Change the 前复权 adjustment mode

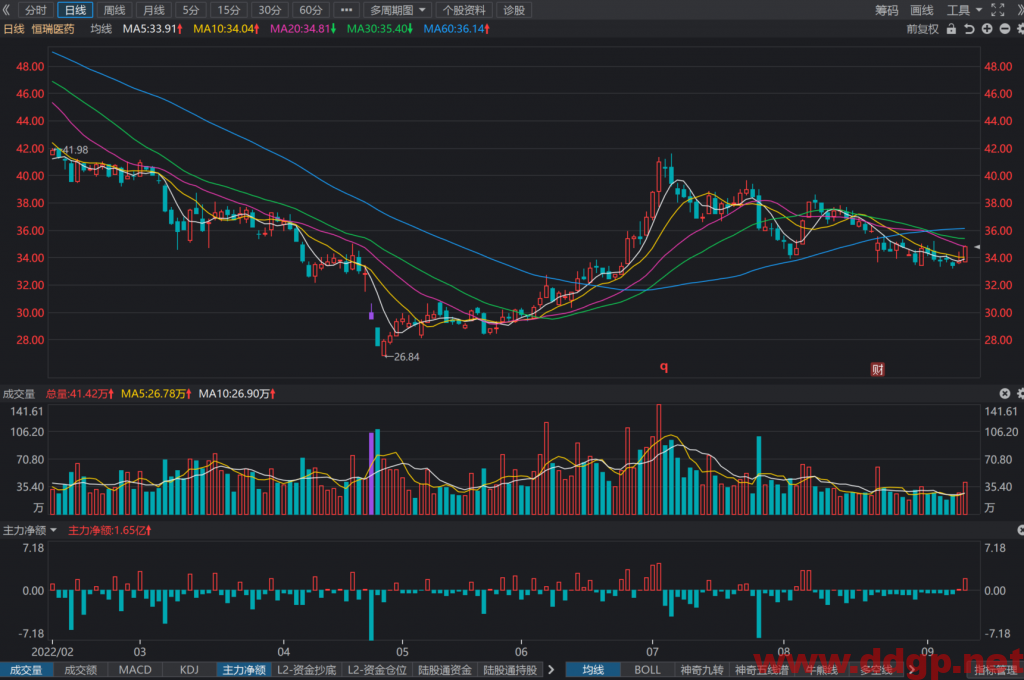pyautogui.click(x=922, y=29)
